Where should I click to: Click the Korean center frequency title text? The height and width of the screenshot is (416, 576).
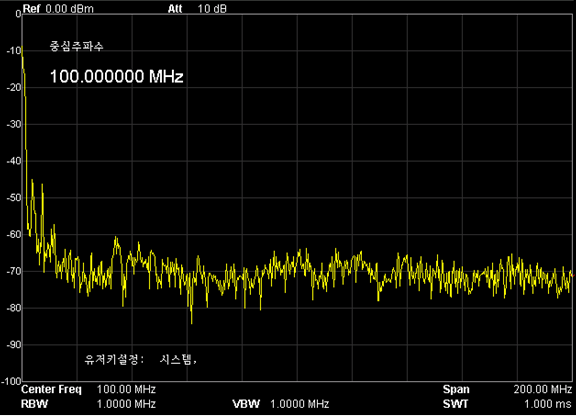76,46
